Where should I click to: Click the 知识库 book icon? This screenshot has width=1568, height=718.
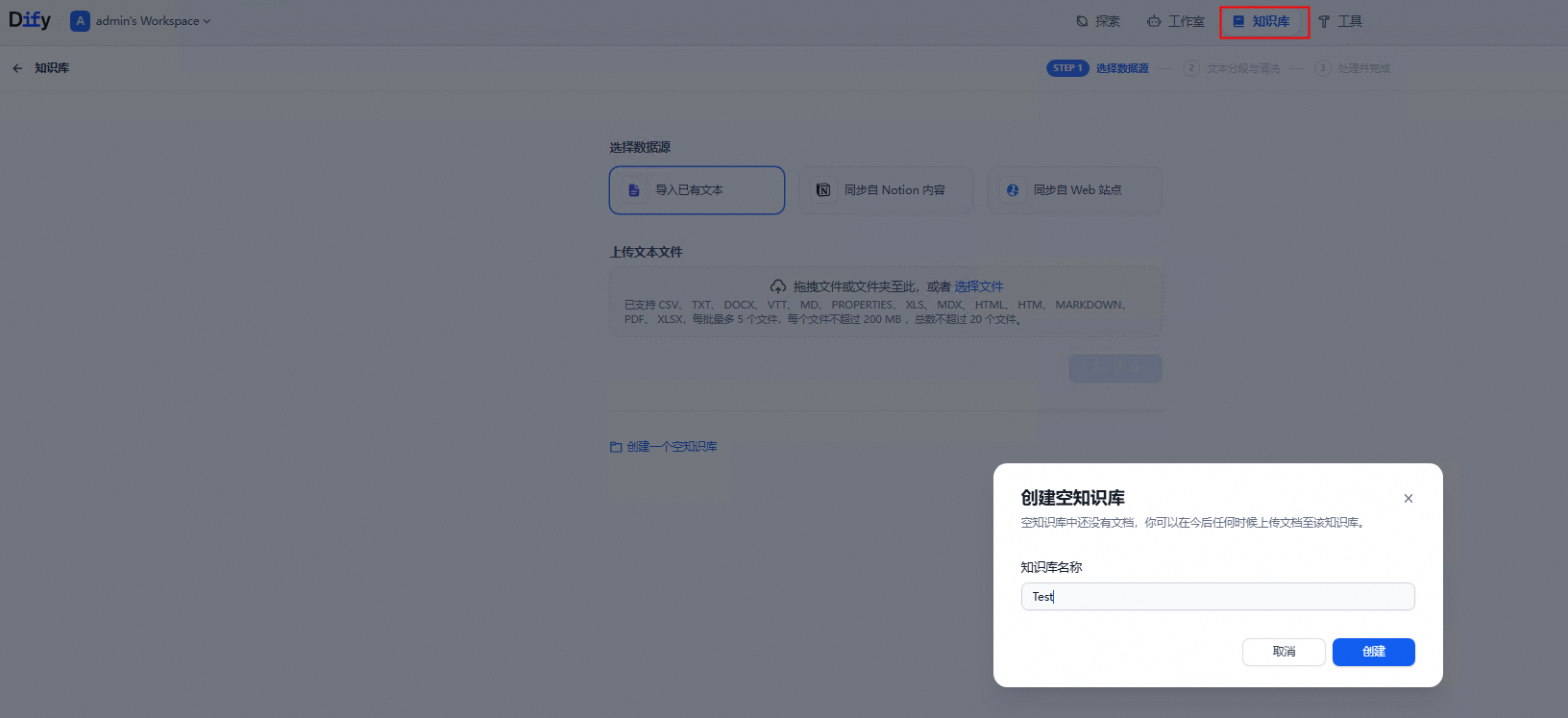[1238, 21]
